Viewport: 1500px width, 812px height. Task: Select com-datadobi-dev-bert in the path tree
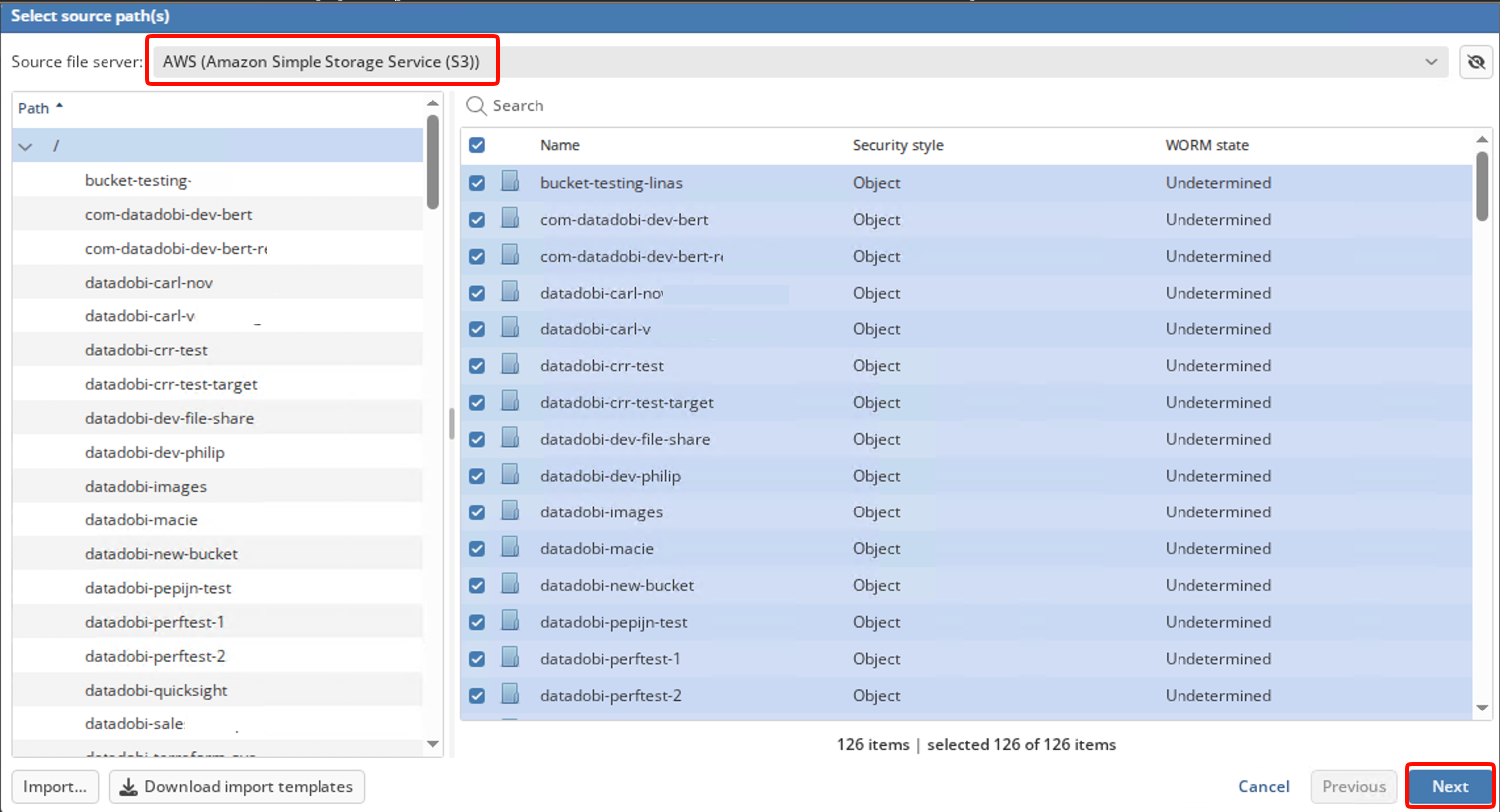(x=168, y=214)
